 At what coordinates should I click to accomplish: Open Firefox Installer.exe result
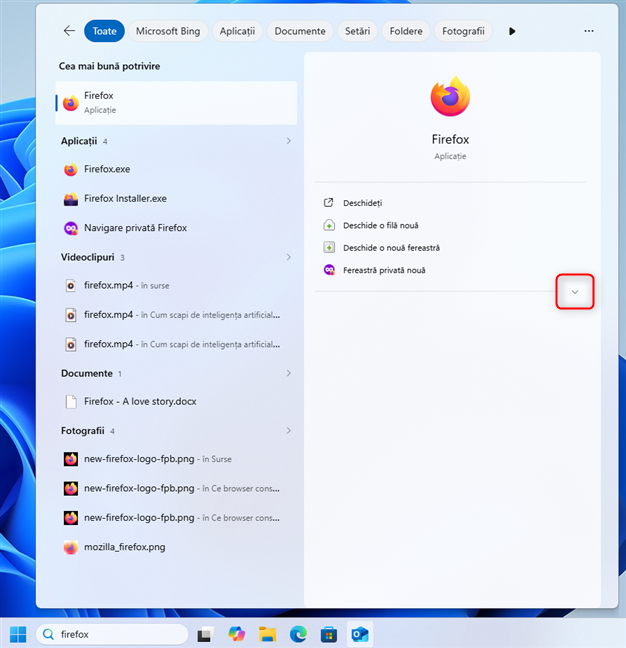point(176,198)
